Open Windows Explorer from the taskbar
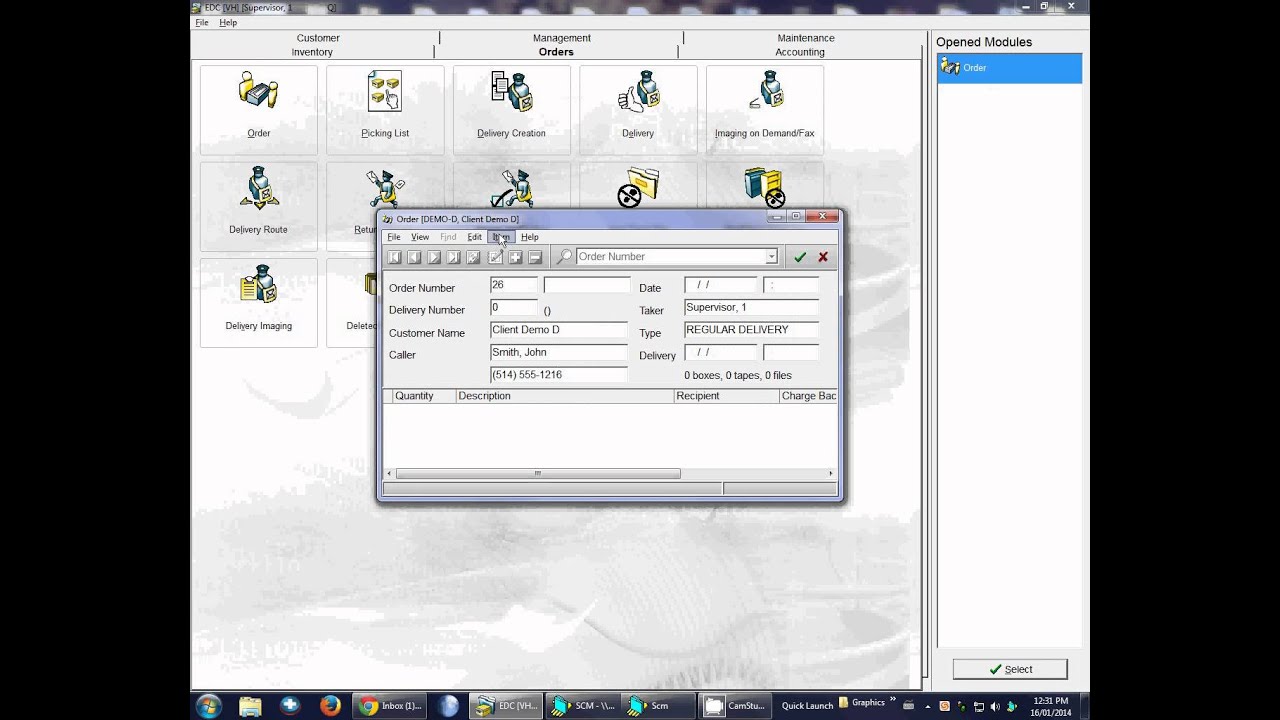 click(250, 705)
